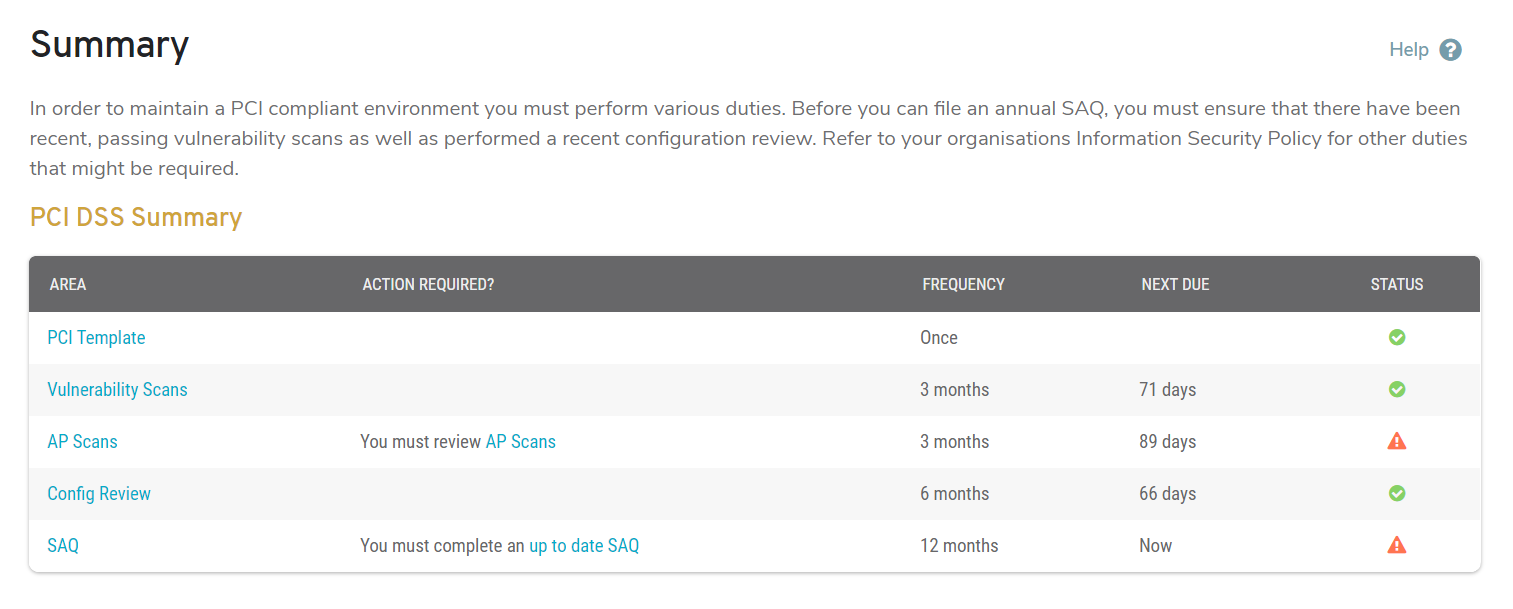Image resolution: width=1513 pixels, height=609 pixels.
Task: Go to Vulnerability Scans area
Action: tap(117, 390)
